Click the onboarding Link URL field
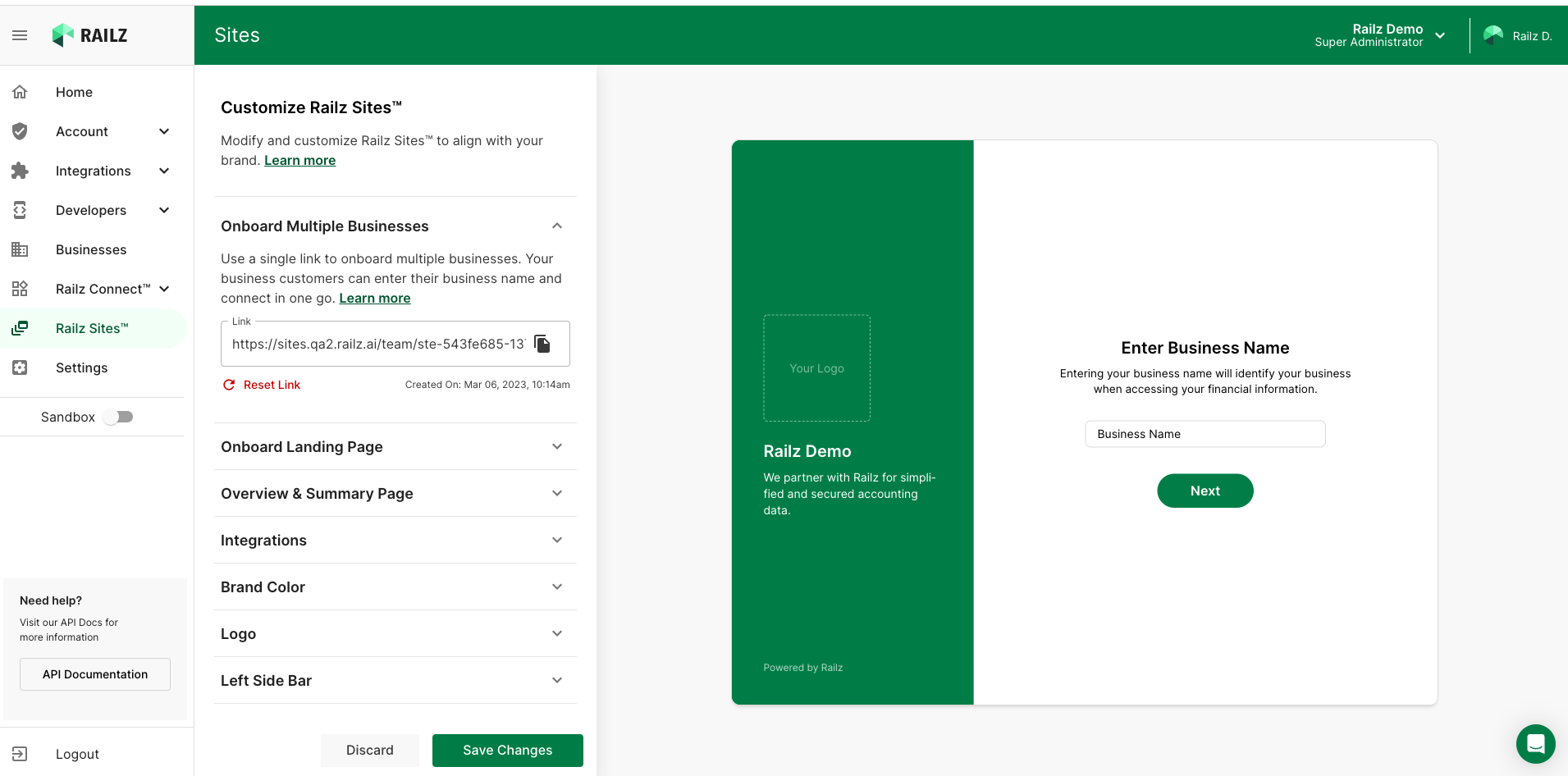This screenshot has width=1568, height=776. (x=395, y=344)
